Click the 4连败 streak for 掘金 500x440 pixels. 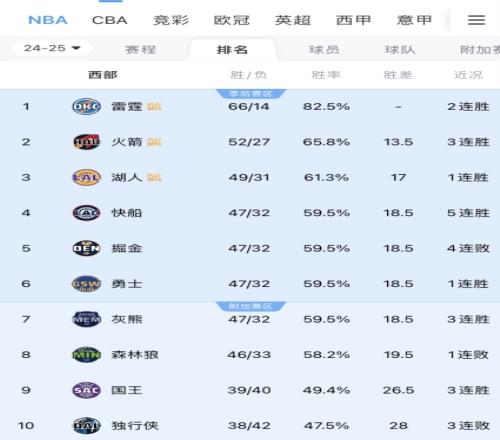click(x=468, y=248)
